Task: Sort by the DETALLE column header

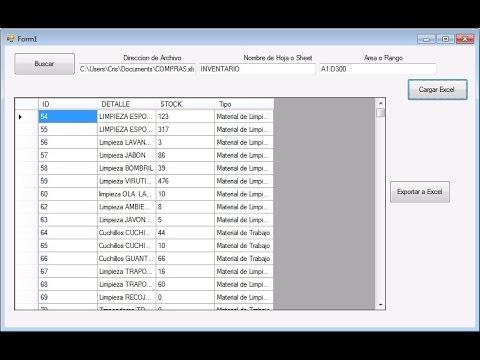Action: pyautogui.click(x=127, y=104)
